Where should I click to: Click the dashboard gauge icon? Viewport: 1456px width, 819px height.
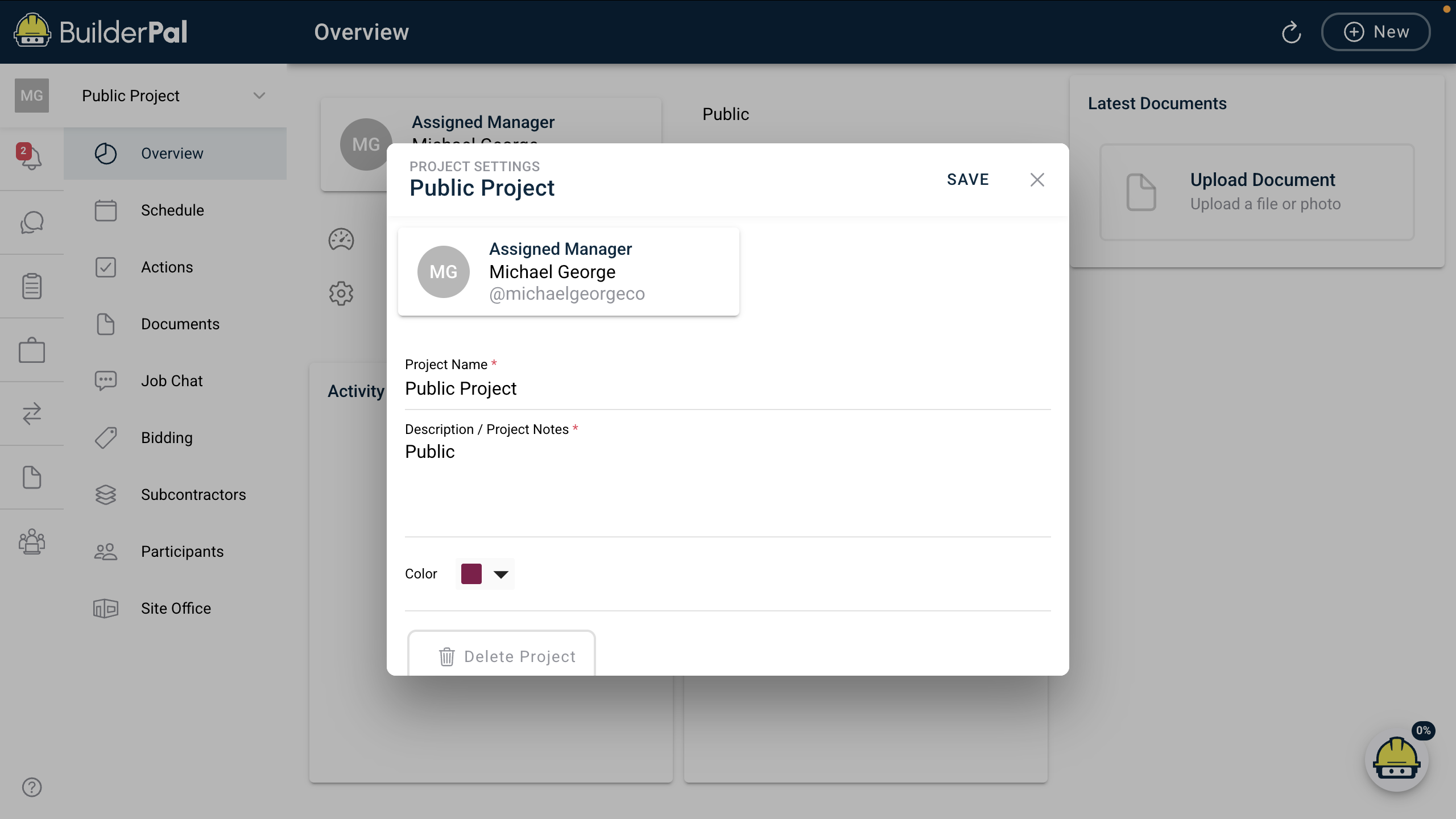pos(341,239)
